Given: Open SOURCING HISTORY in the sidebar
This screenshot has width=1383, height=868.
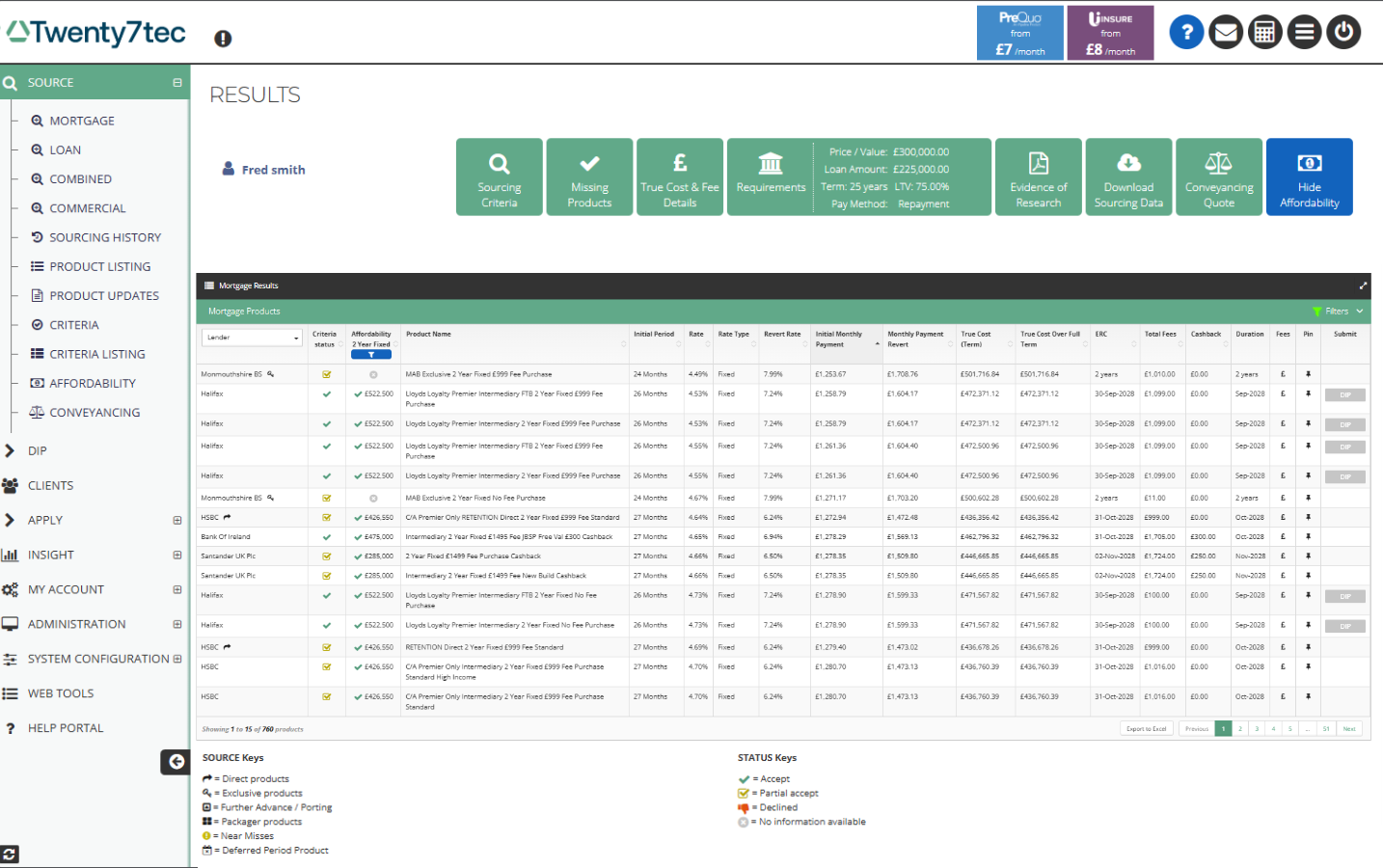Looking at the screenshot, I should 105,237.
